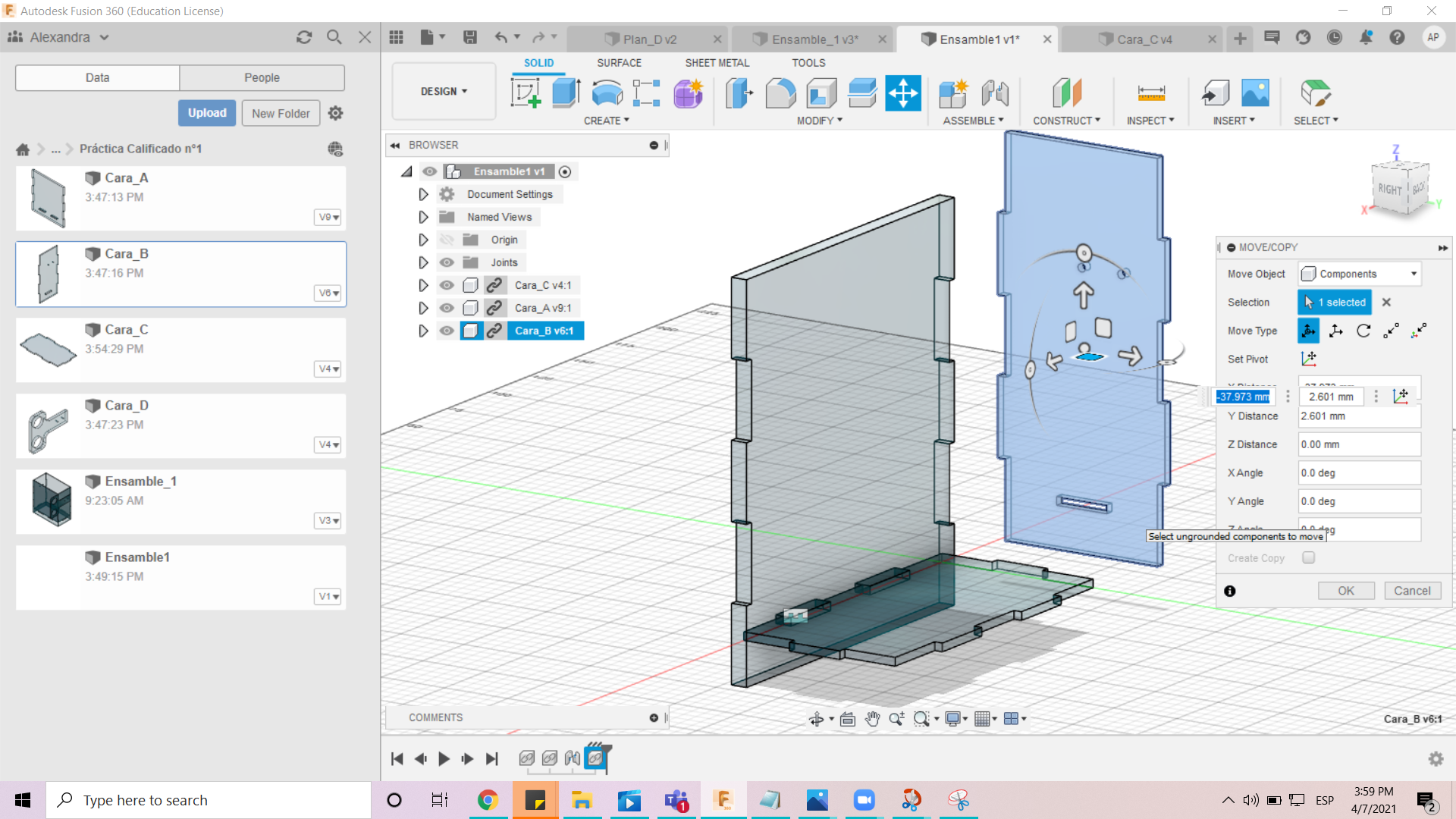Screen dimensions: 1456x819
Task: Switch to Tools ribbon tab
Action: (x=807, y=62)
